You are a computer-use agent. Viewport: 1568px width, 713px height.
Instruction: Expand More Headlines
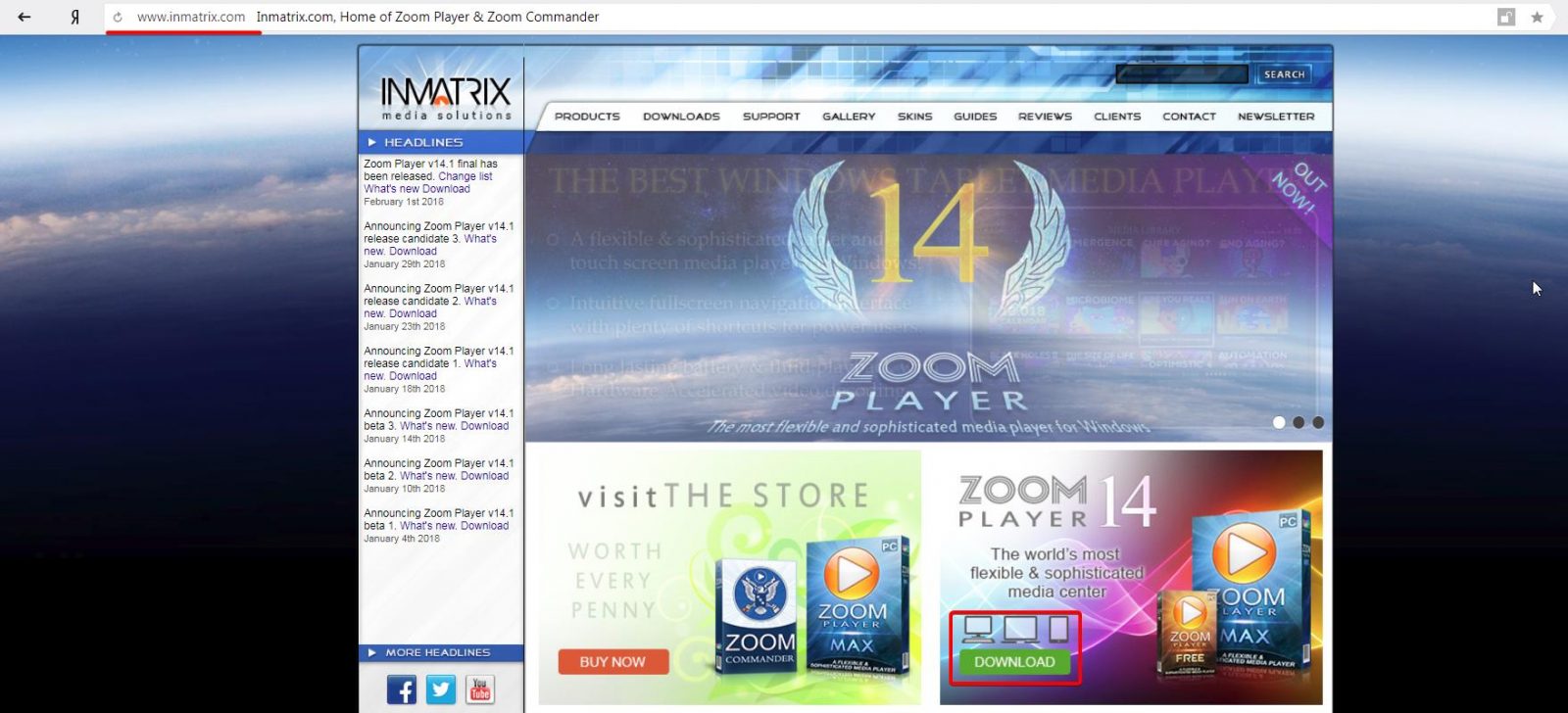437,652
